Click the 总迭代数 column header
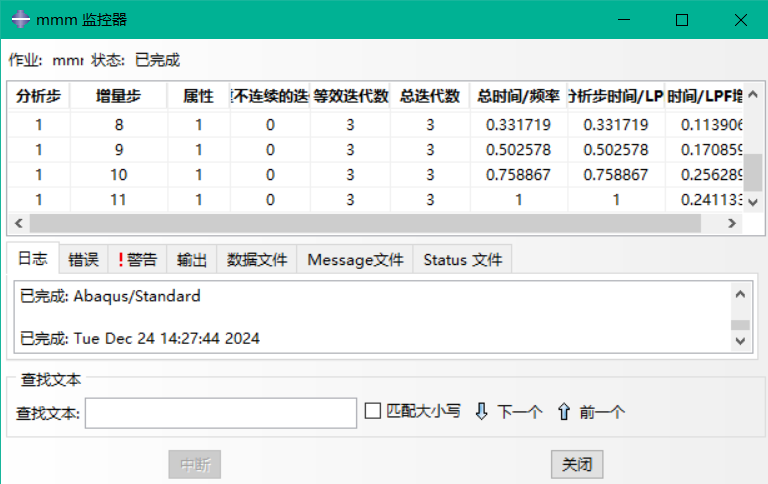This screenshot has width=768, height=484. (x=430, y=96)
